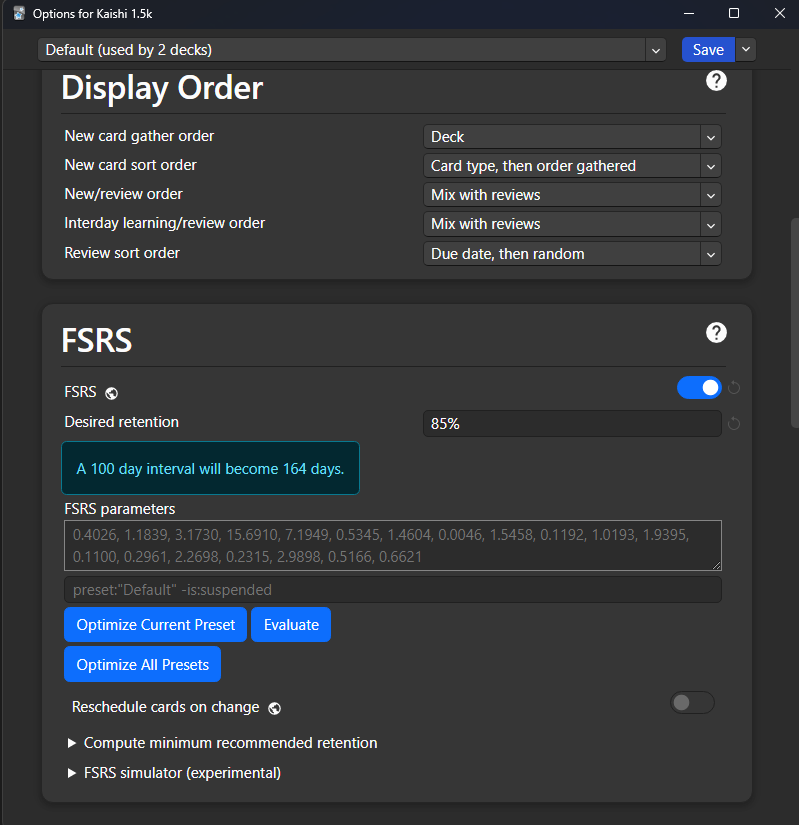Click the 'New card gather order' label
Image resolution: width=799 pixels, height=825 pixels.
(x=139, y=136)
